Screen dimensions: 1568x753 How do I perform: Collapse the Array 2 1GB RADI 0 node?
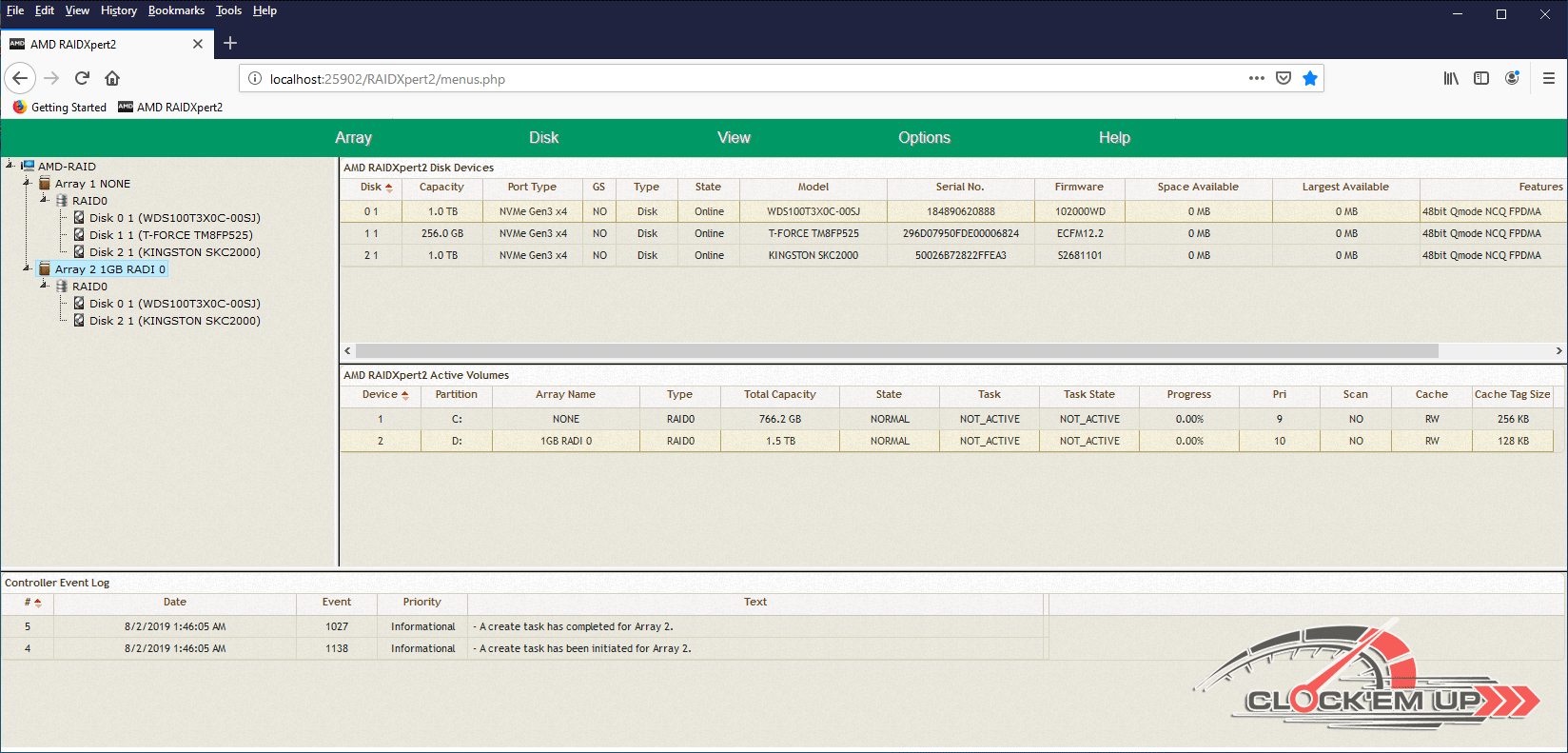[27, 268]
